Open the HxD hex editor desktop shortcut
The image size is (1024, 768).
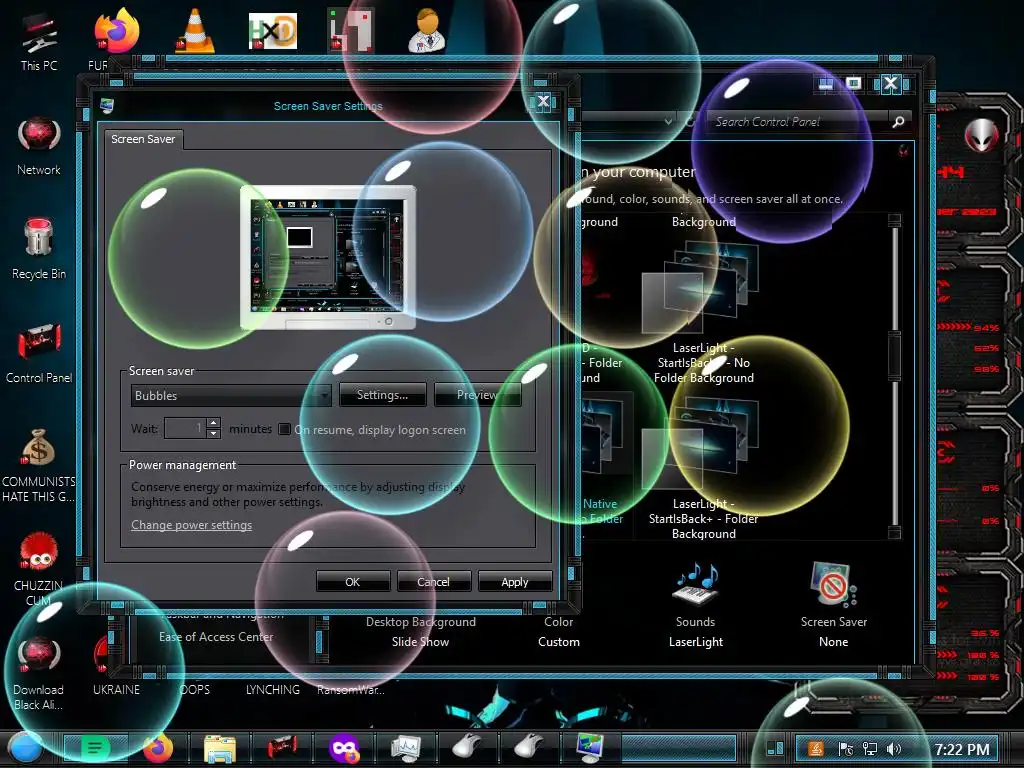tap(272, 31)
